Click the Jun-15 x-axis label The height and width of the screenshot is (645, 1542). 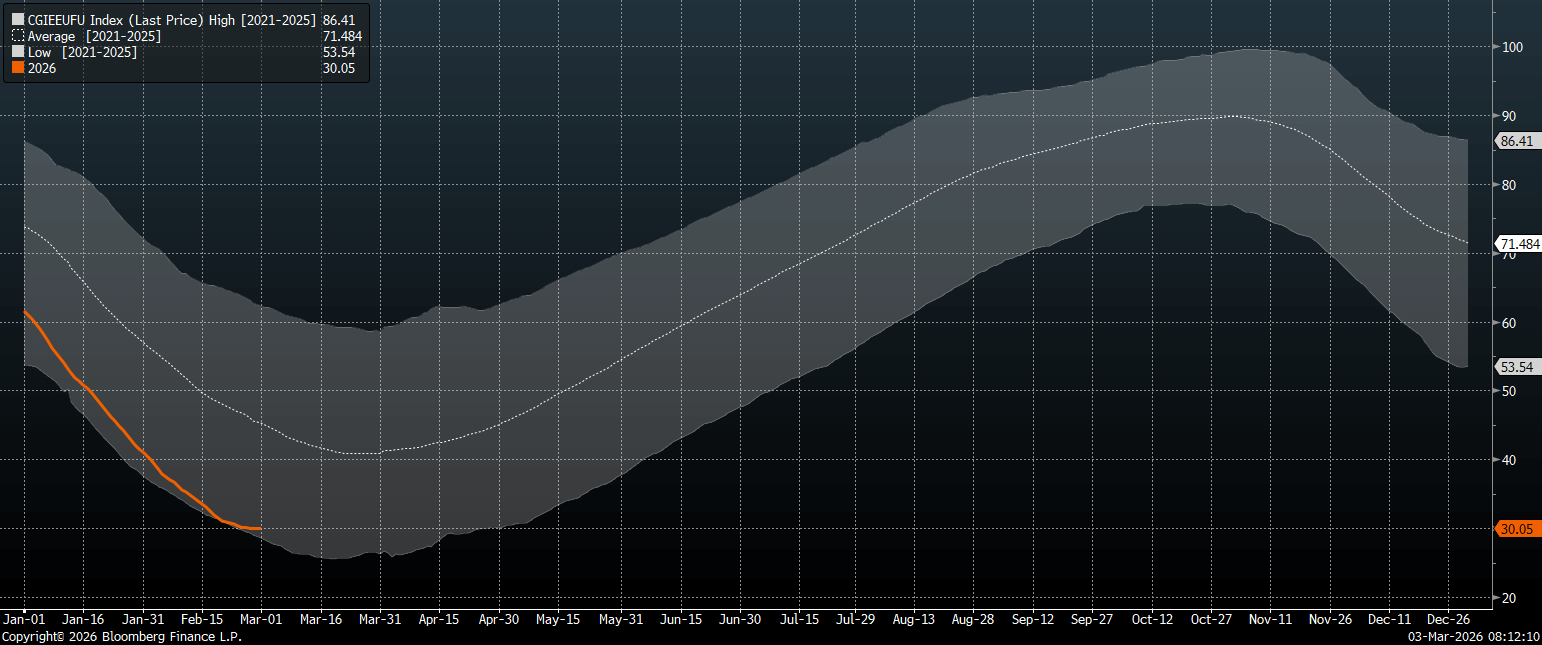coord(680,620)
